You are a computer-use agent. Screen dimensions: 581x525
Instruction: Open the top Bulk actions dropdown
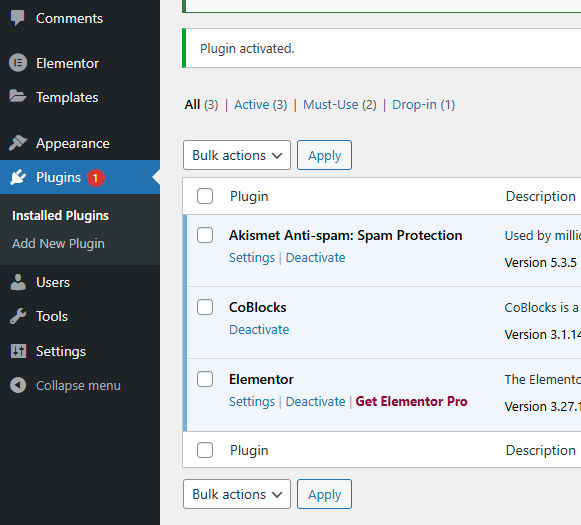pyautogui.click(x=237, y=155)
